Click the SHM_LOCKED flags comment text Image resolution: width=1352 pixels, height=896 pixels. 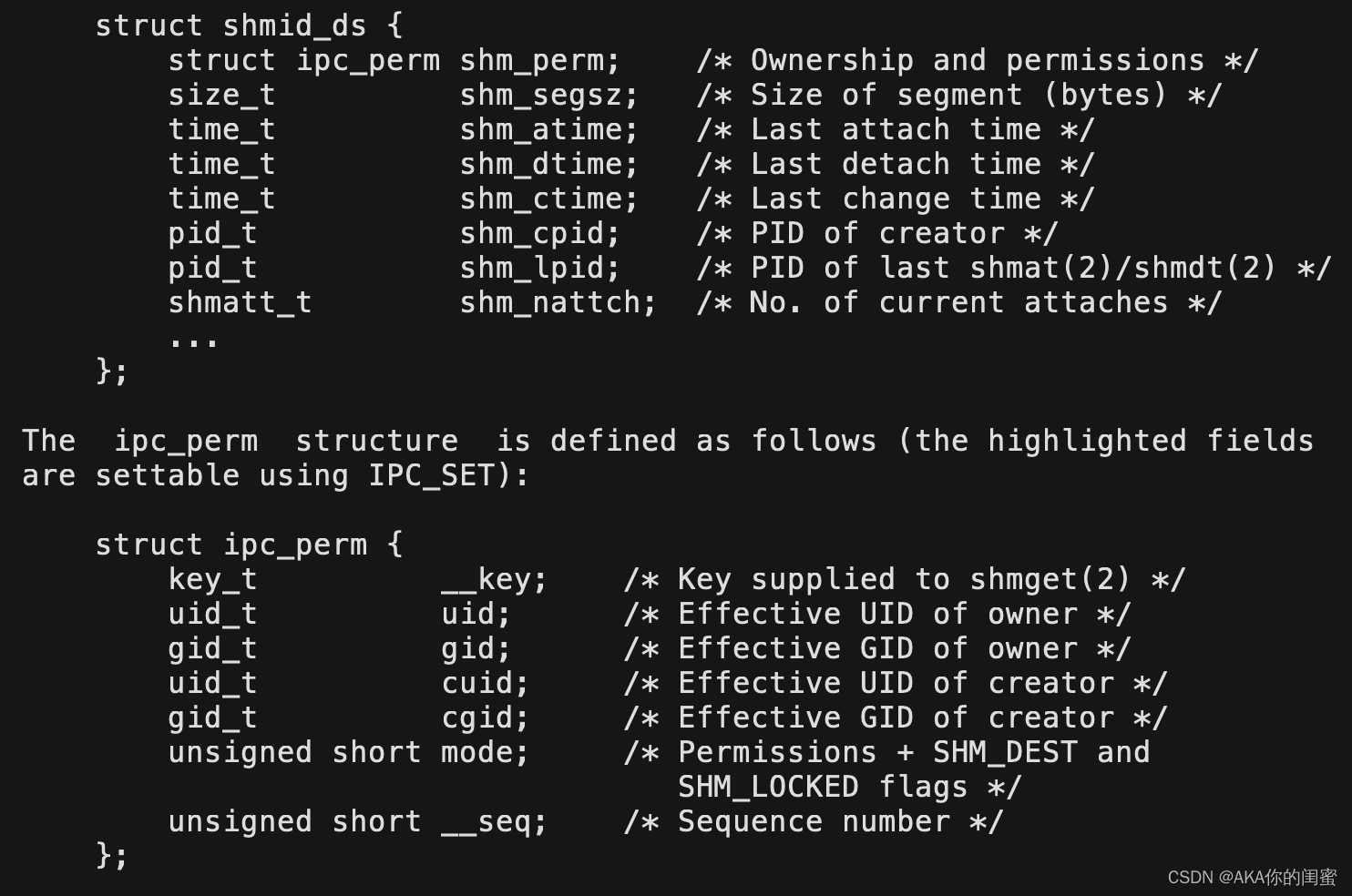849,788
